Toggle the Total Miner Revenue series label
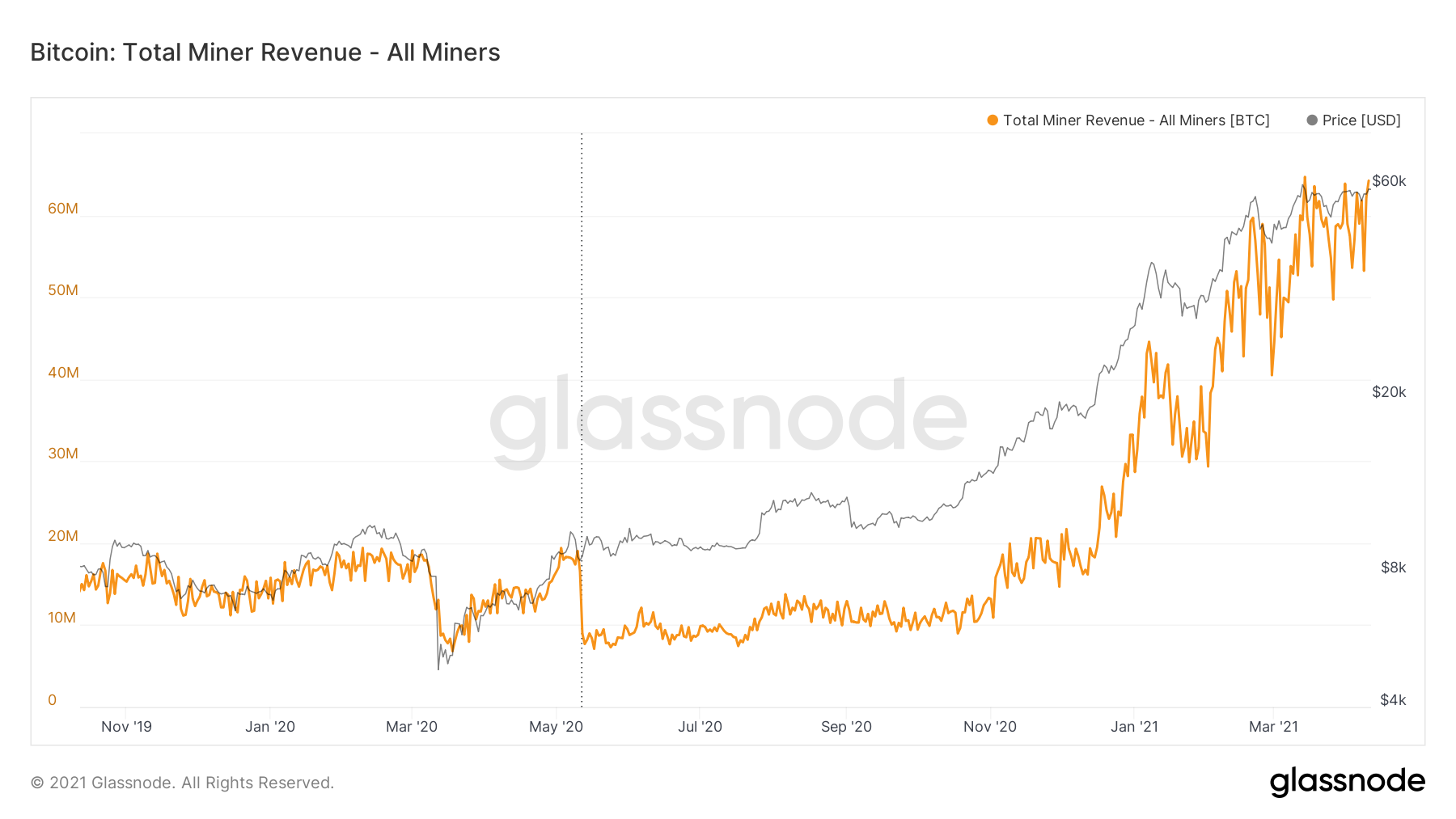Viewport: 1456px width, 819px height. point(1136,120)
